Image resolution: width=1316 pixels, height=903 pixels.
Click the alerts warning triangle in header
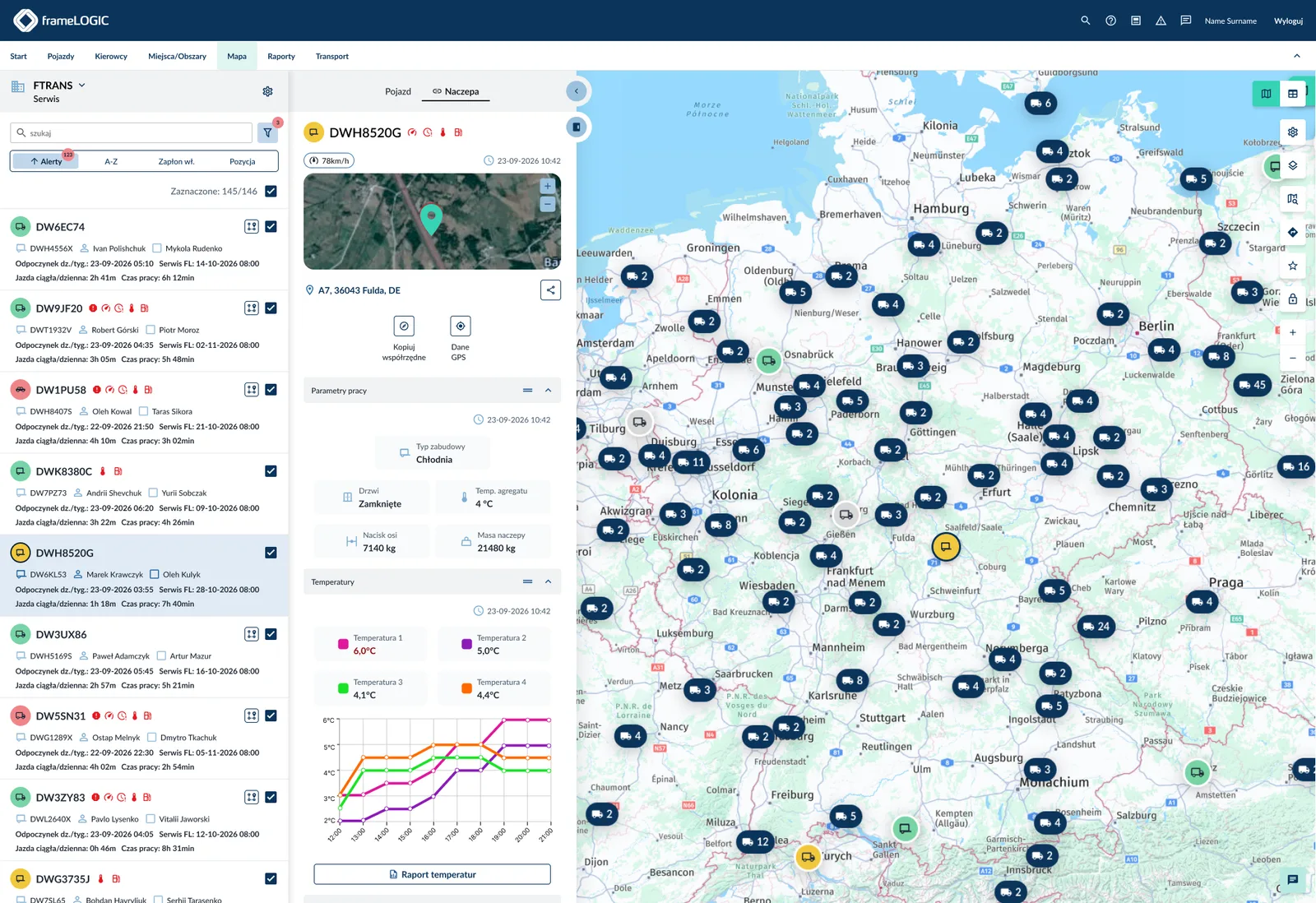tap(1161, 21)
